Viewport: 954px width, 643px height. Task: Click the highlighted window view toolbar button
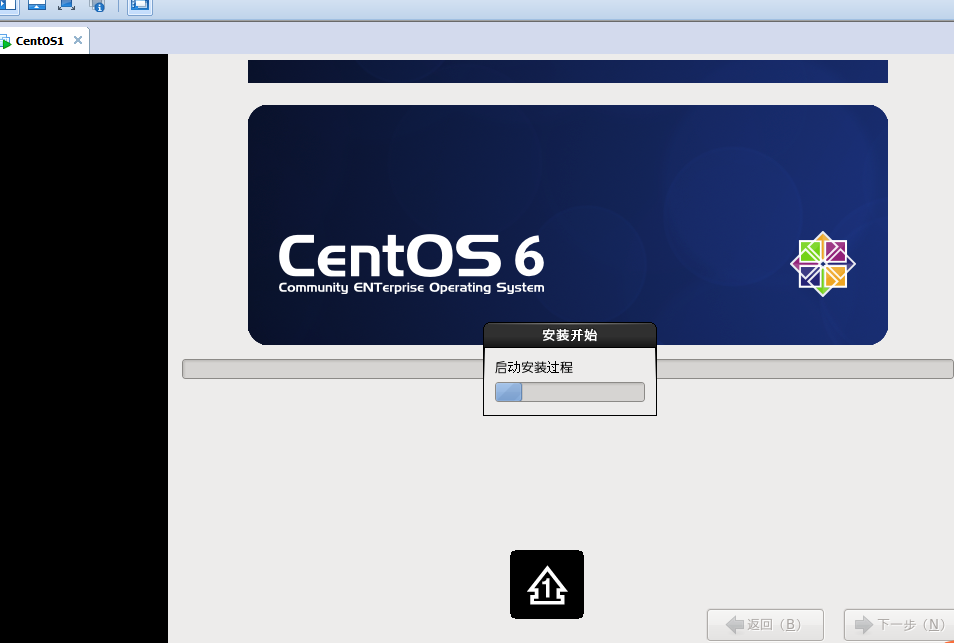click(x=140, y=5)
